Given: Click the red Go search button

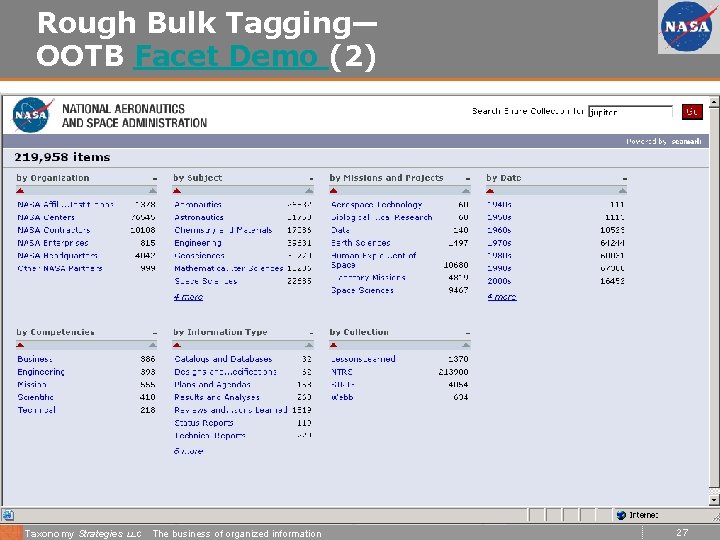Looking at the screenshot, I should pos(692,112).
